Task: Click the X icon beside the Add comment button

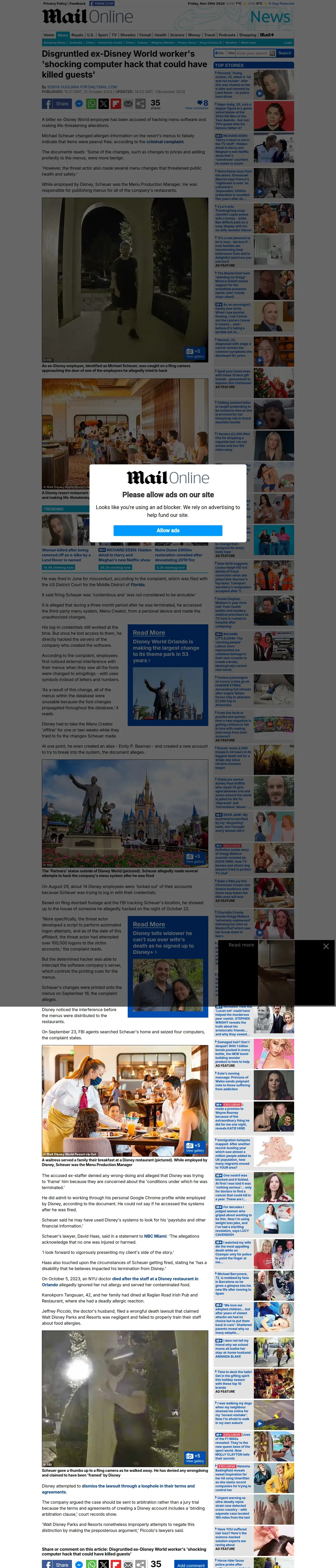Action: pyautogui.click(x=104, y=1564)
